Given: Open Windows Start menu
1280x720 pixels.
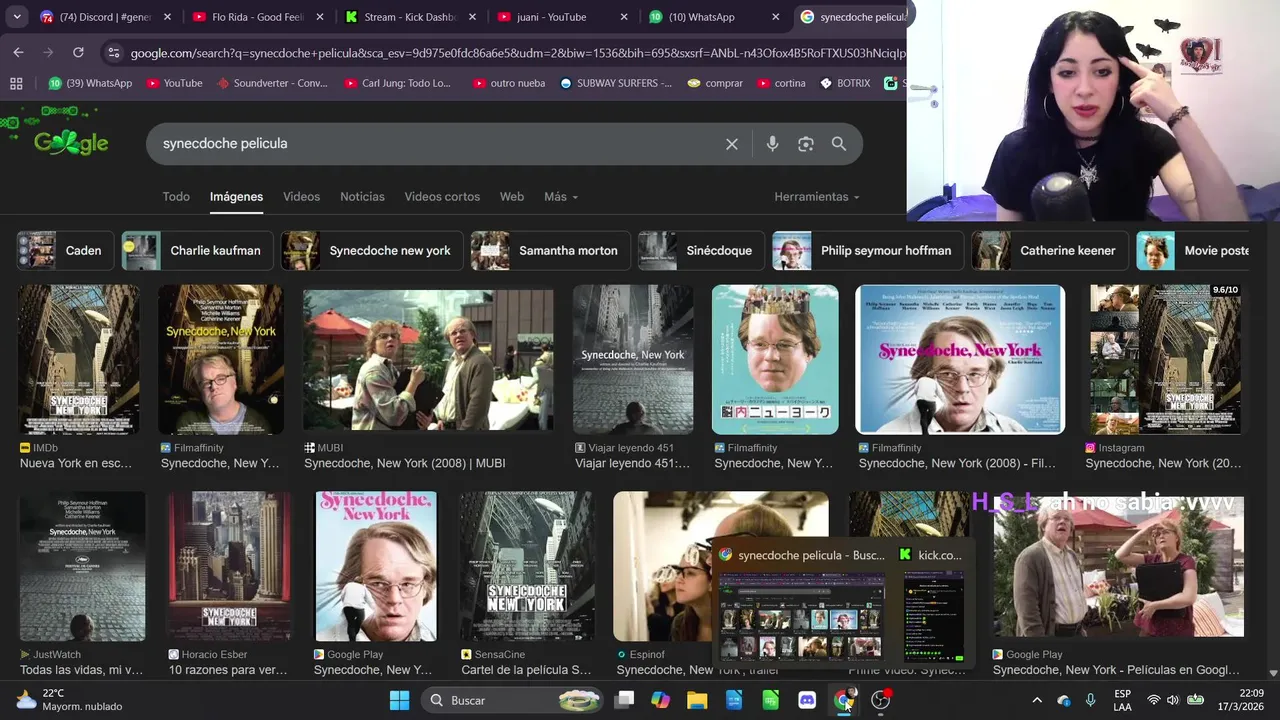Looking at the screenshot, I should click(399, 700).
